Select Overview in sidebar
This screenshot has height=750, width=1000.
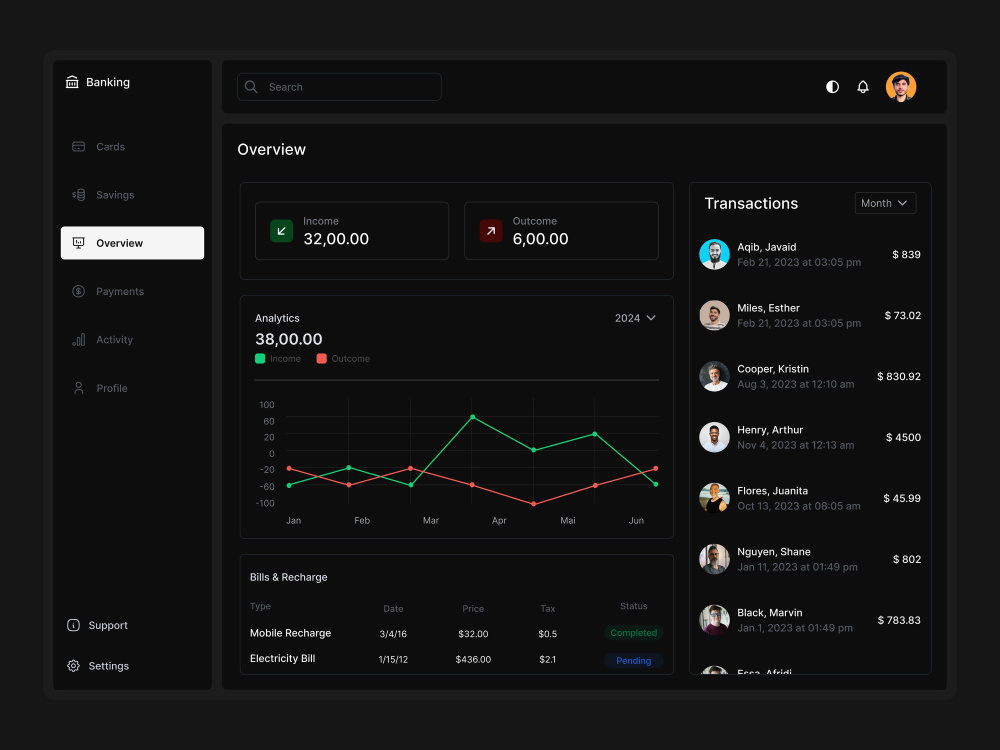(x=132, y=243)
